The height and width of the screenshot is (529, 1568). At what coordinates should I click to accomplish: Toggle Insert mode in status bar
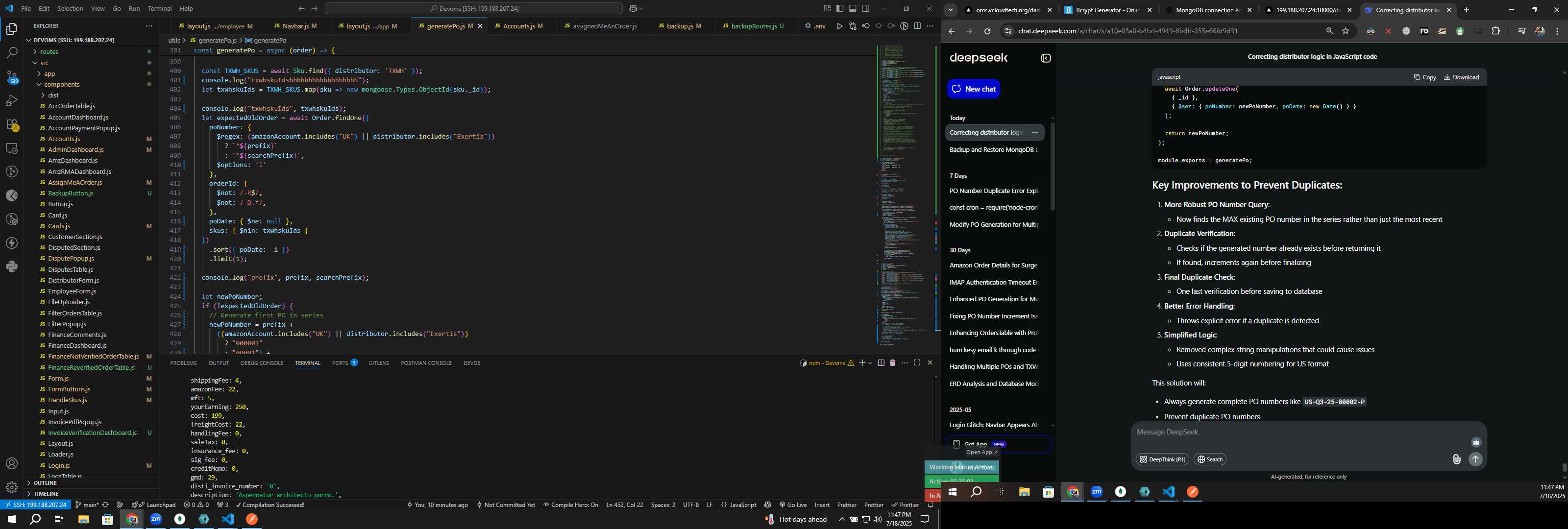coord(822,505)
